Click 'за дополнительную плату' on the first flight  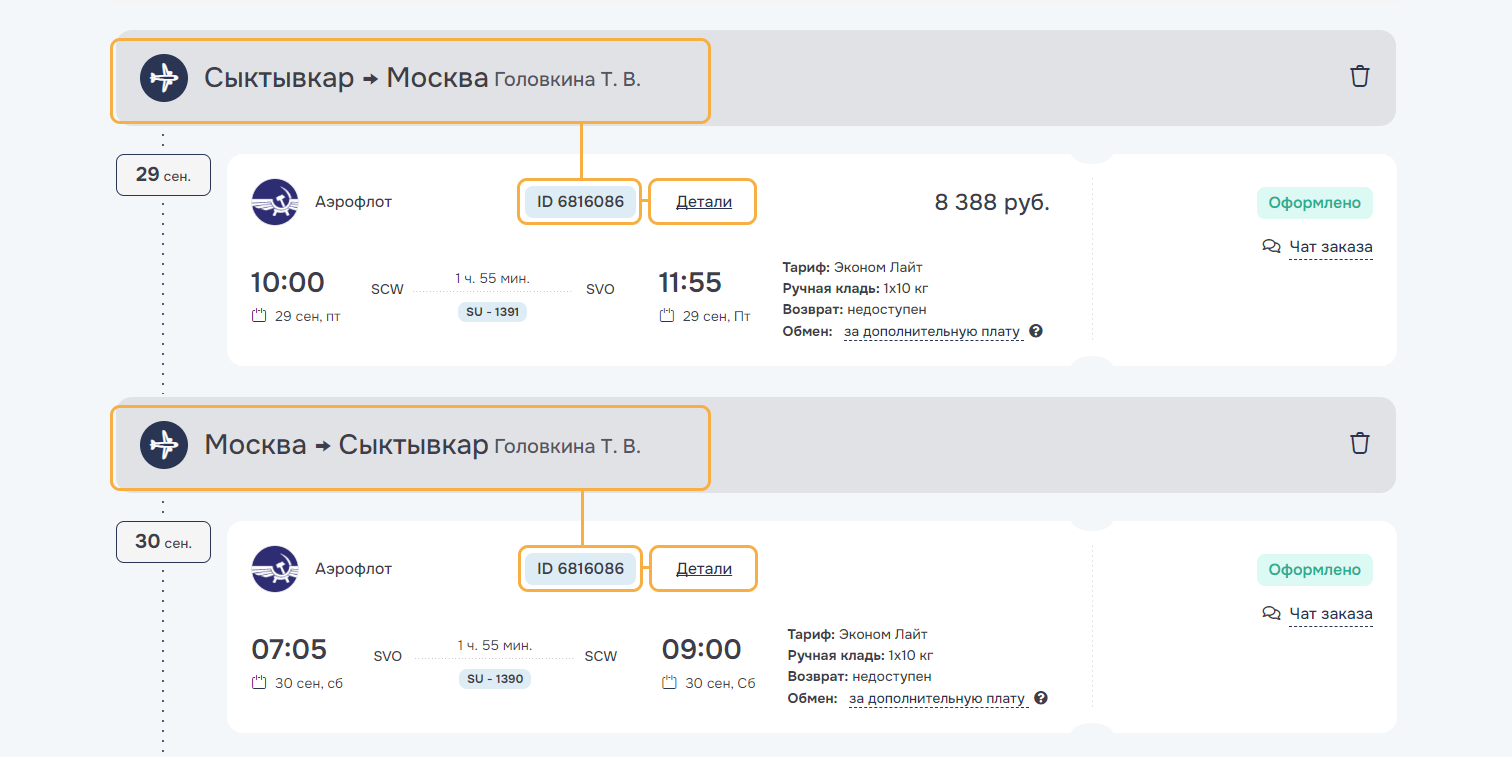click(932, 332)
